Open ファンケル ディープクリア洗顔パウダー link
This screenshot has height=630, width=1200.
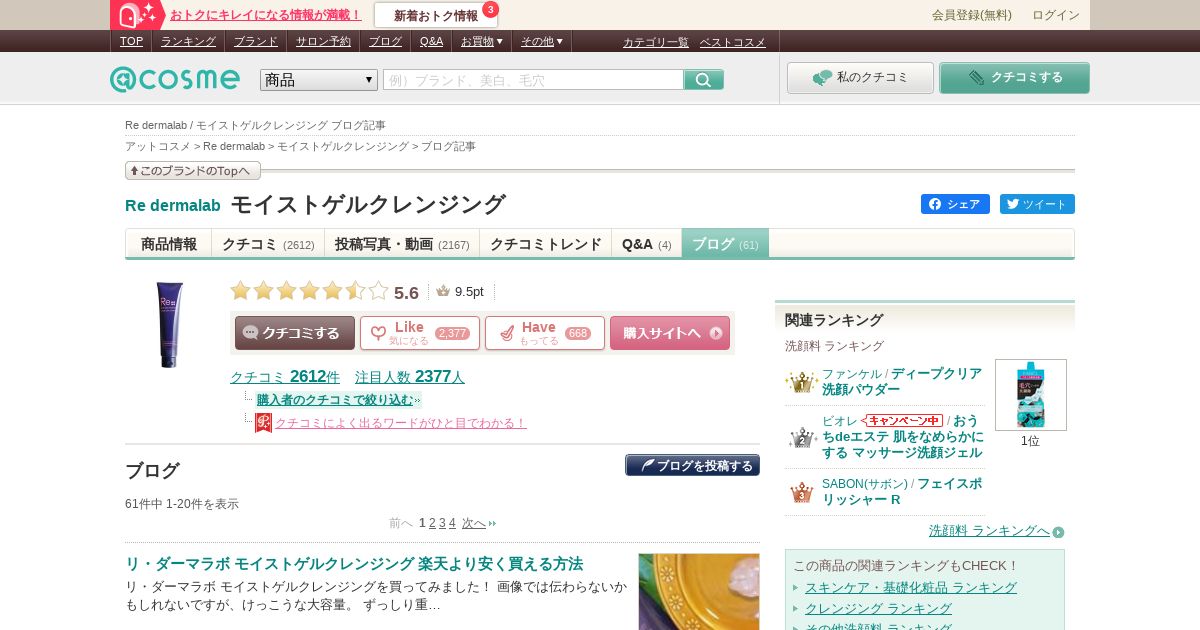(902, 381)
